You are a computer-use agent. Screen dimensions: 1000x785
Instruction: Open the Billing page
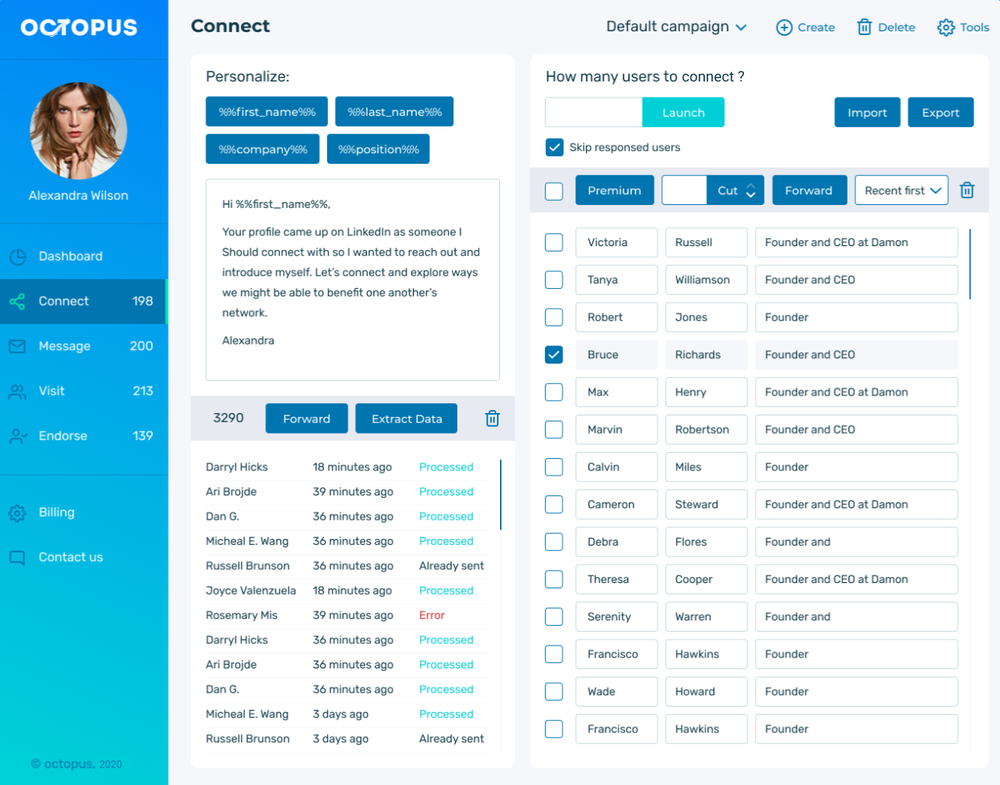[x=84, y=513]
